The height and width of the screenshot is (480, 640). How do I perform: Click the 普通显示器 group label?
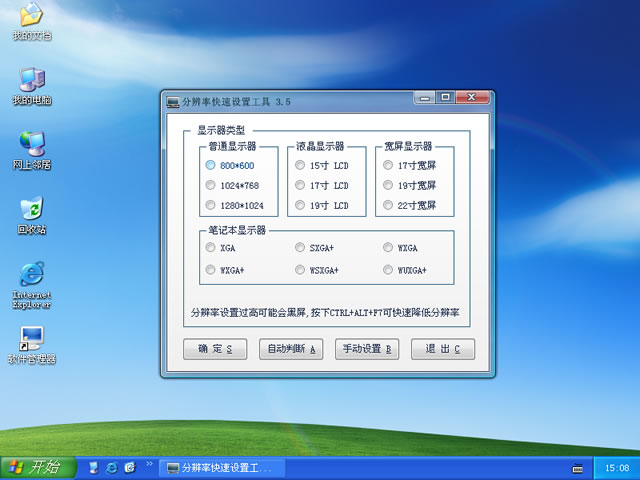[232, 146]
